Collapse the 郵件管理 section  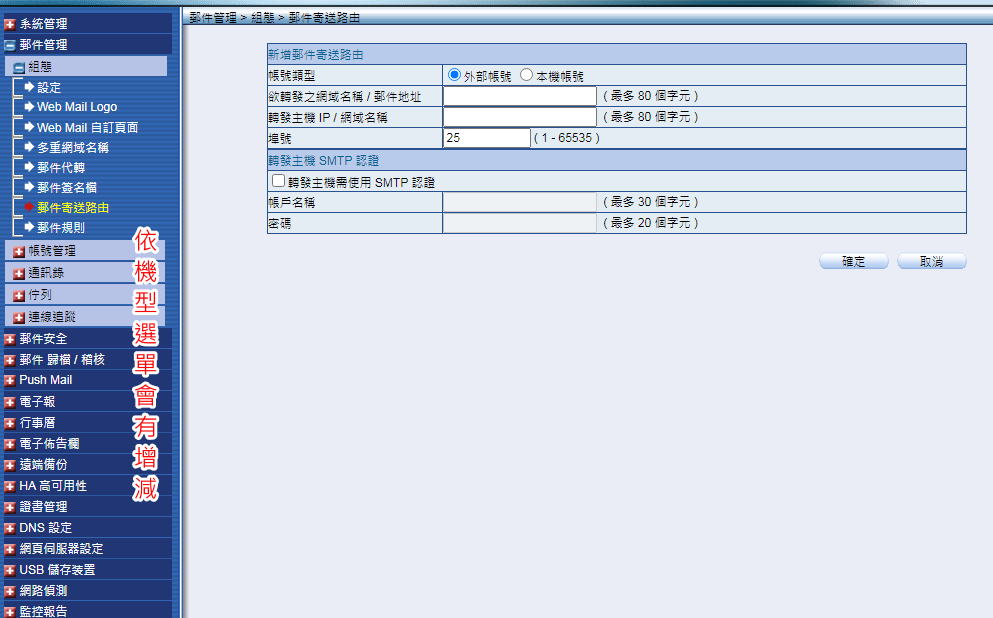pos(10,45)
